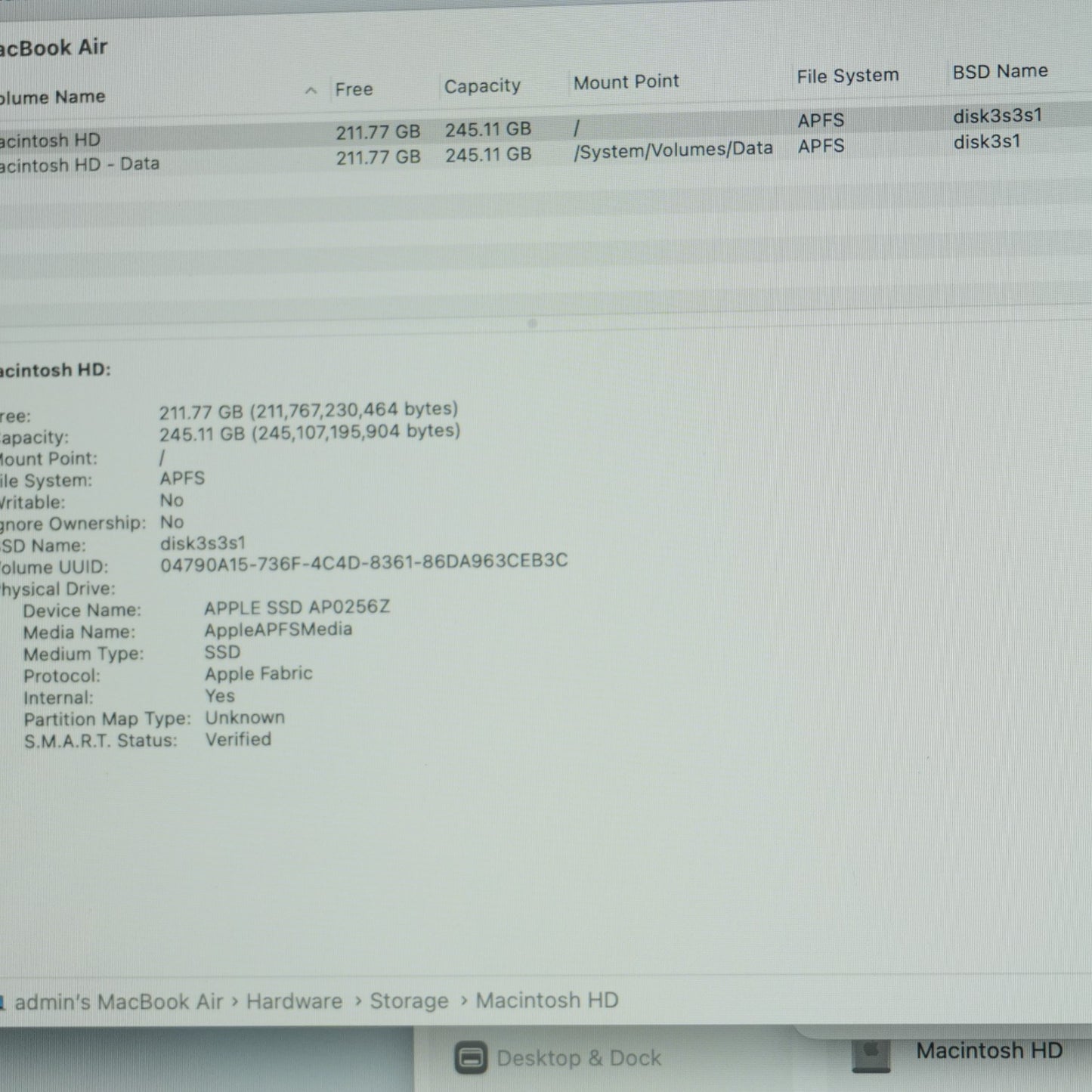Click the Mount Point column header
This screenshot has height=1092, width=1092.
pos(626,82)
